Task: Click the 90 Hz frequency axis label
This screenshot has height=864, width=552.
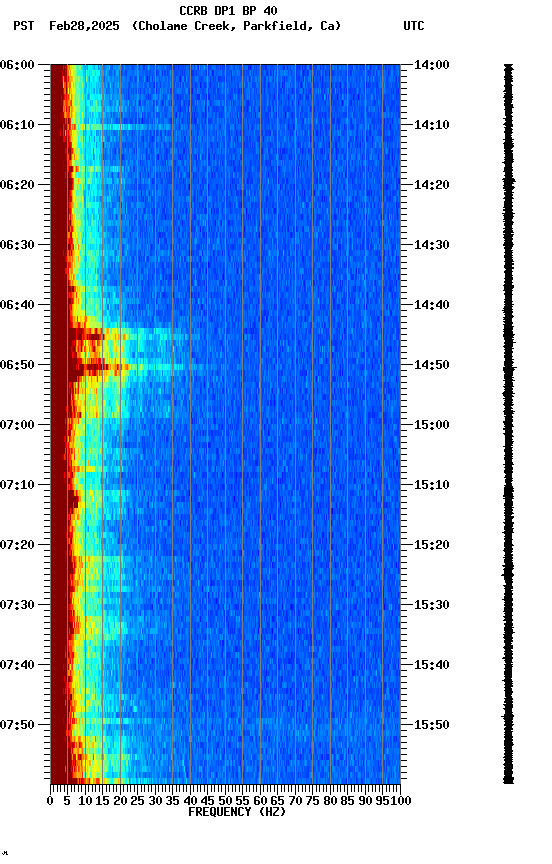Action: point(365,801)
